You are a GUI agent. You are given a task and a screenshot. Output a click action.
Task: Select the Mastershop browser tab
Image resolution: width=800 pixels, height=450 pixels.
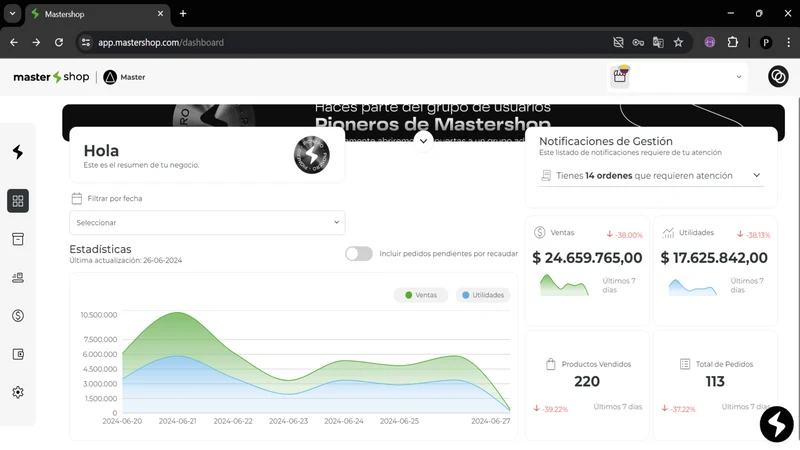97,14
